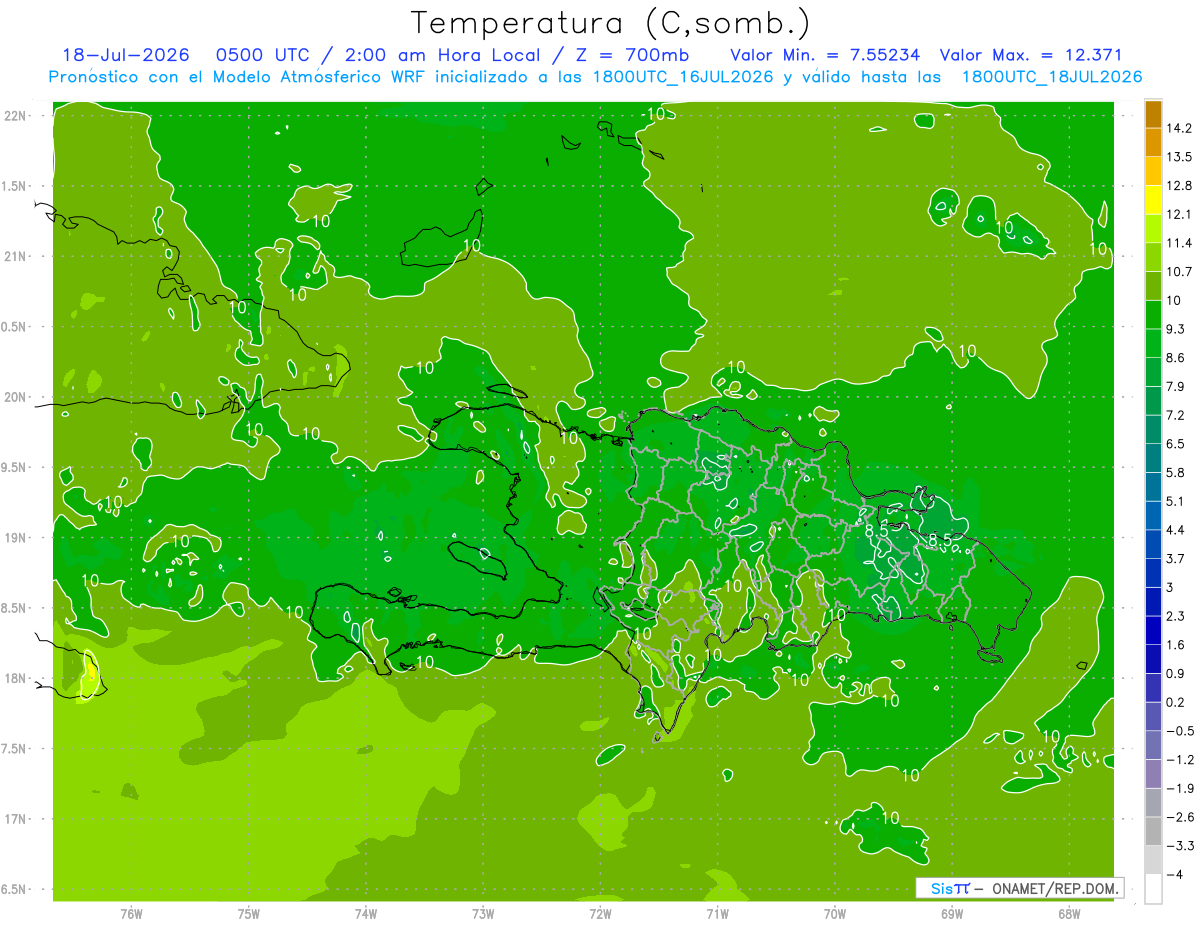Screen dimensions: 1200x927
Task: Click the '-0.5' colorbar value
Action: pyautogui.click(x=1180, y=731)
